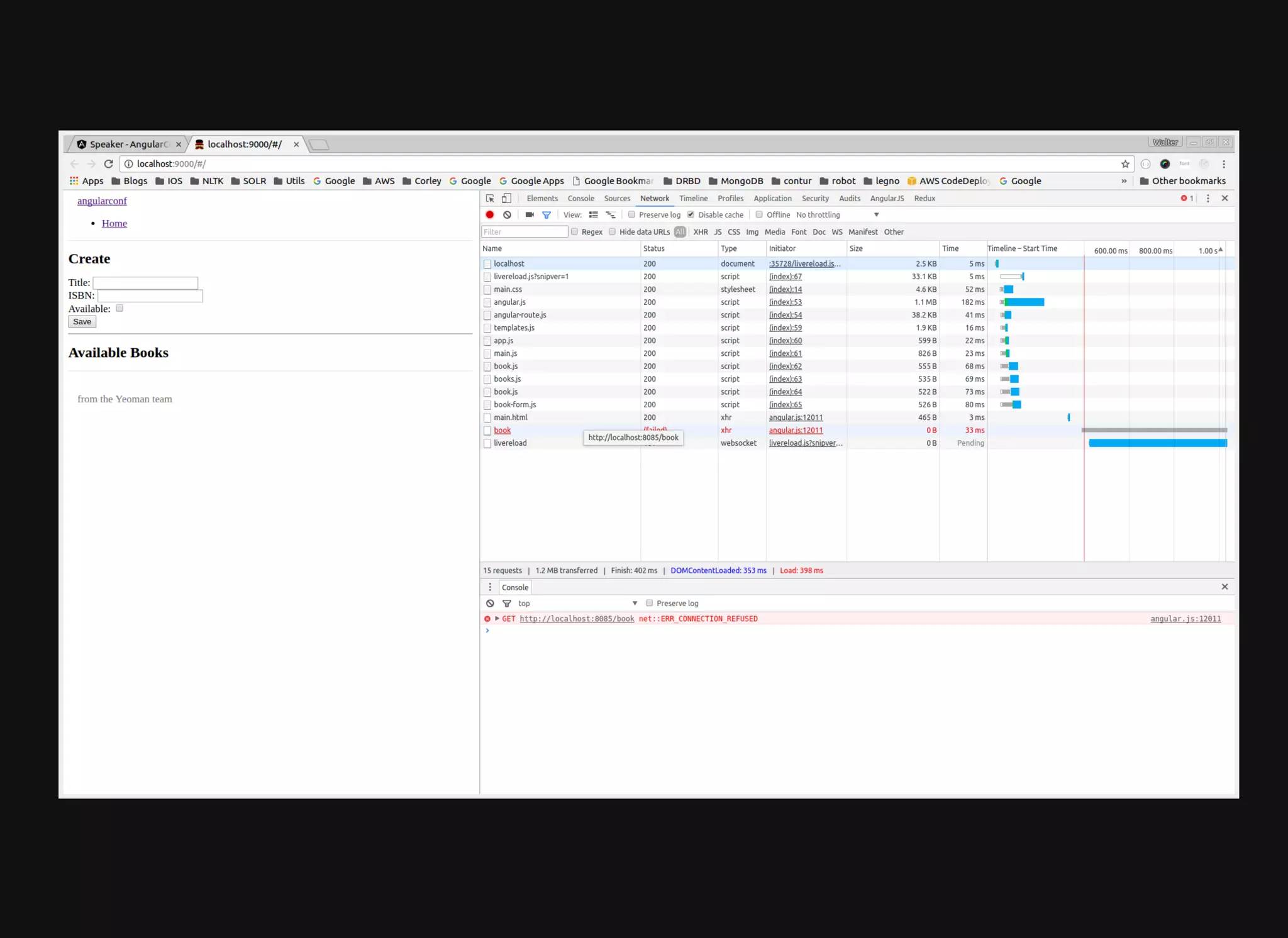Click the angularconf link

point(102,201)
